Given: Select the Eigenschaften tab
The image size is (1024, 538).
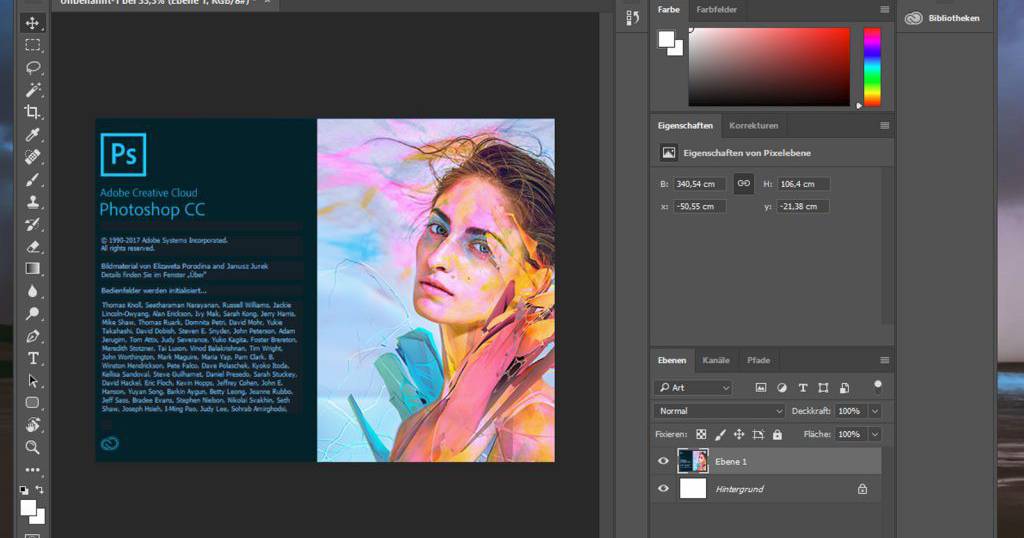Looking at the screenshot, I should point(685,125).
